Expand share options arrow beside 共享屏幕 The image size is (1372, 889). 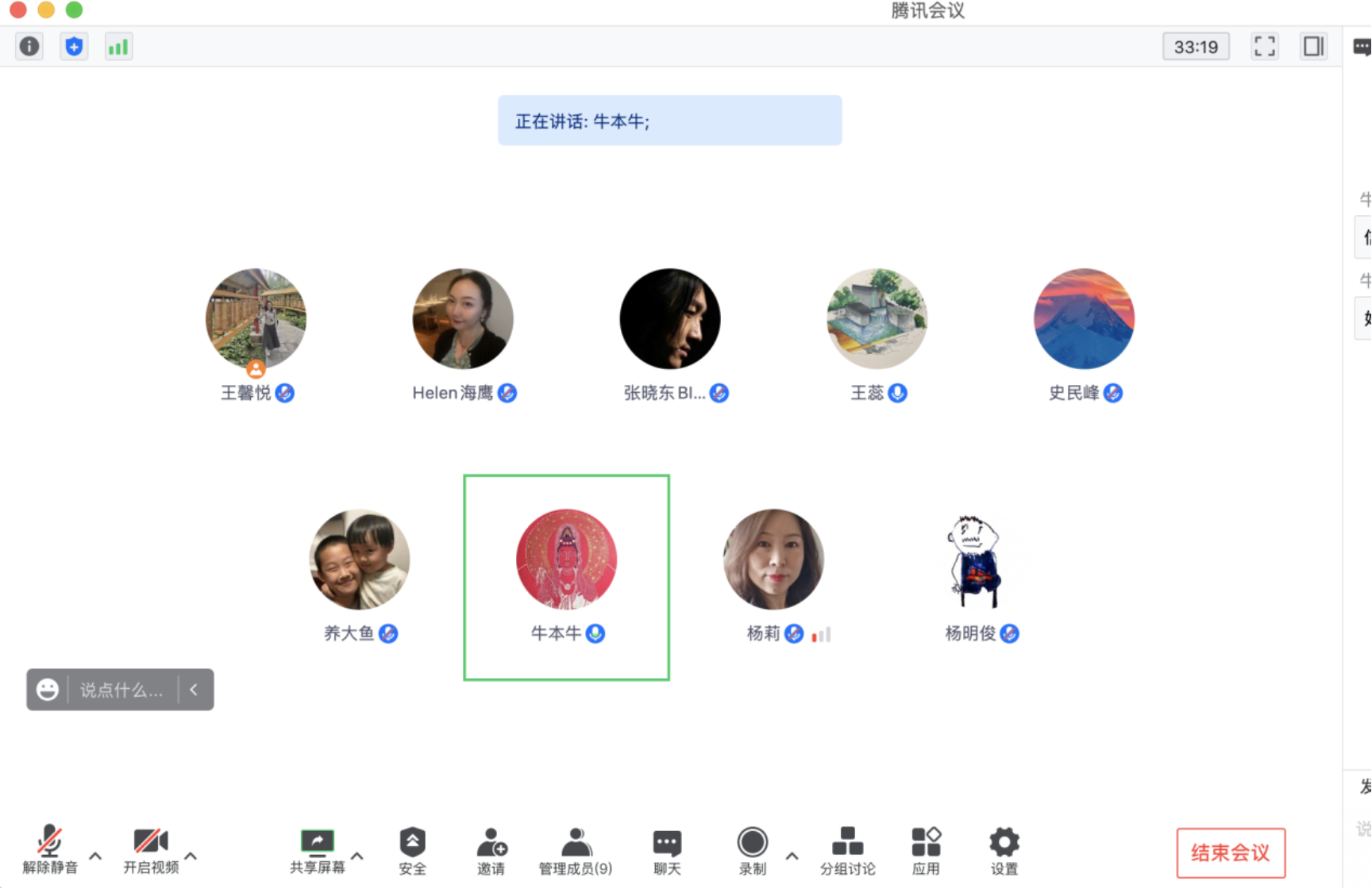pyautogui.click(x=357, y=856)
